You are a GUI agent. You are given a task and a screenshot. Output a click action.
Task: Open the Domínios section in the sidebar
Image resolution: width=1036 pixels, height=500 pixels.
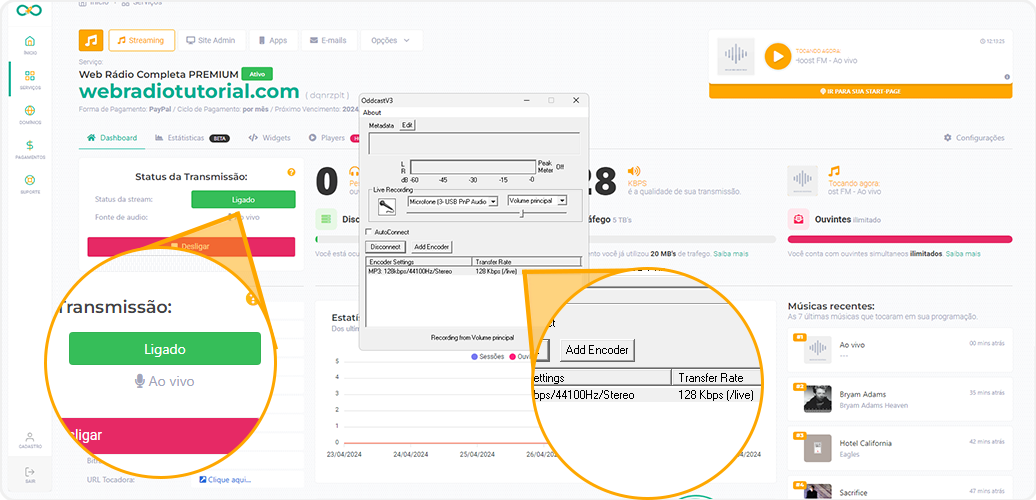30,114
